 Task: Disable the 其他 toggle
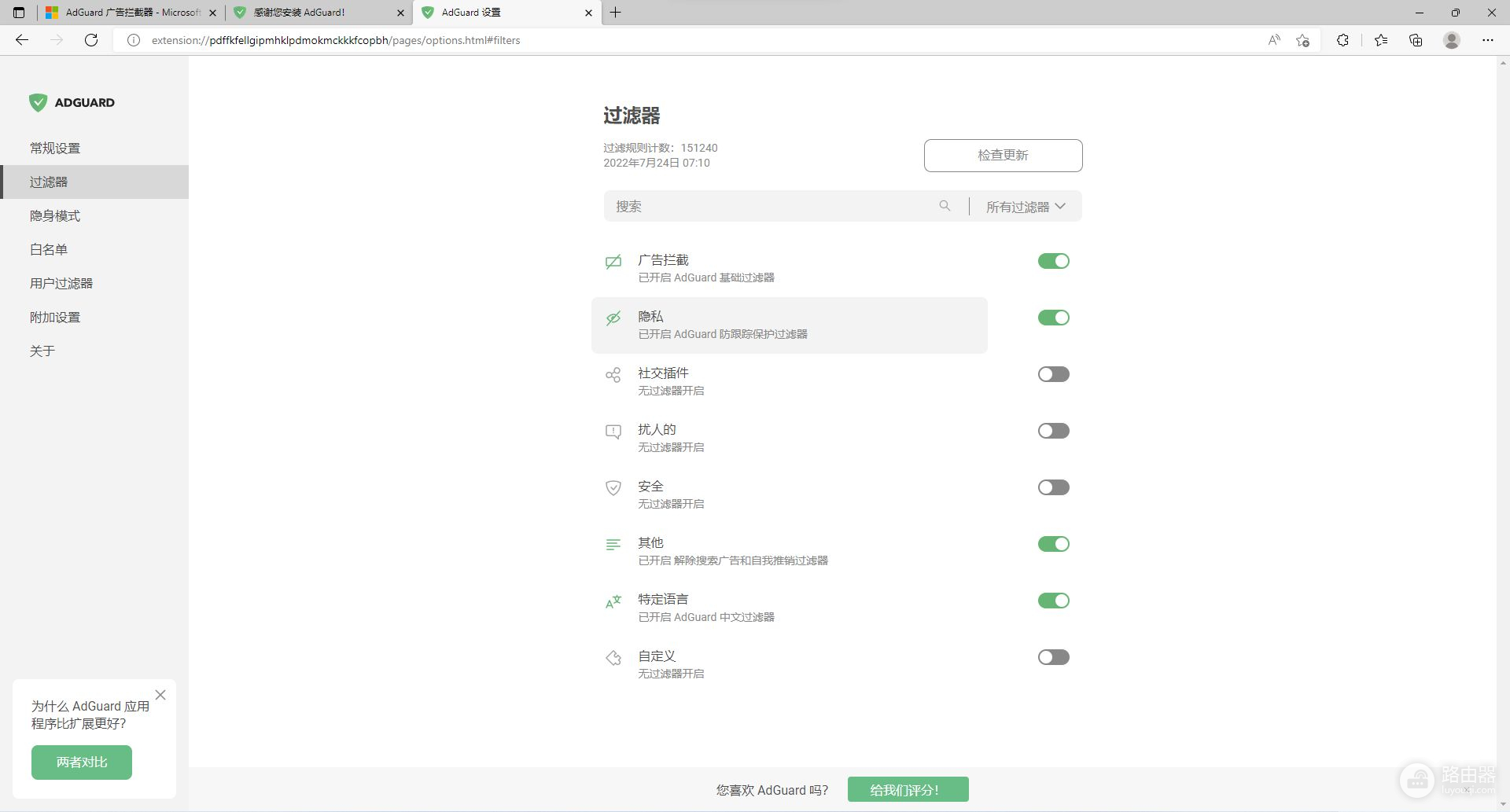(x=1054, y=544)
